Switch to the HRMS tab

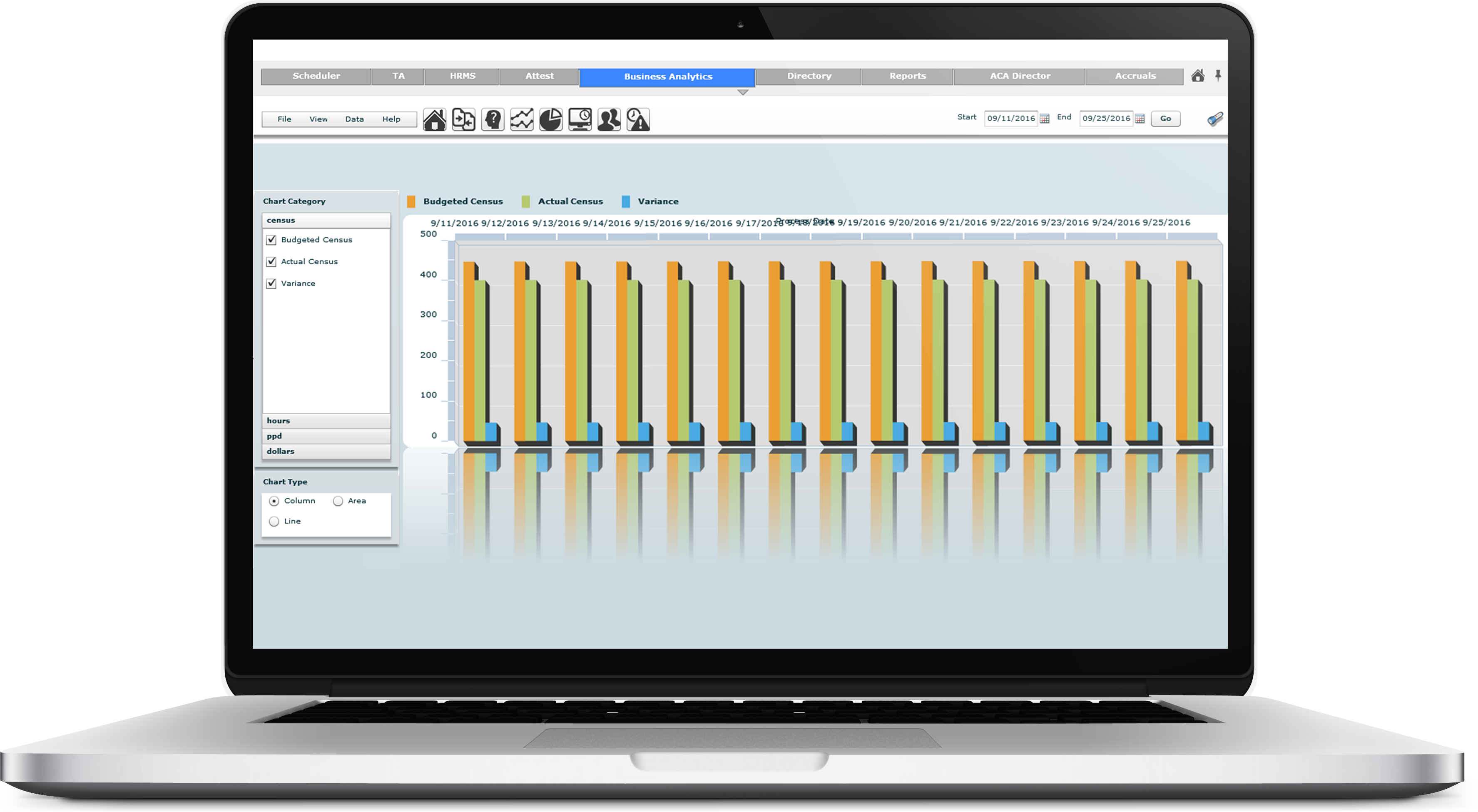[x=462, y=76]
